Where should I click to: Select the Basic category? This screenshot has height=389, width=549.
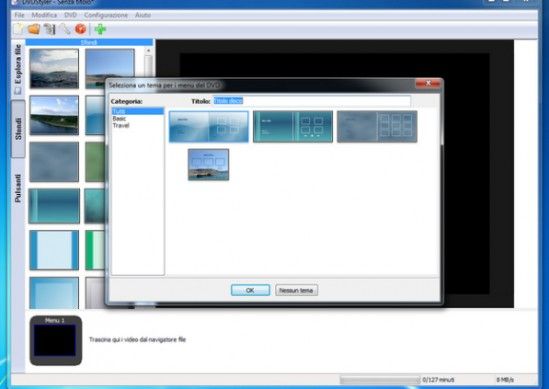(119, 119)
